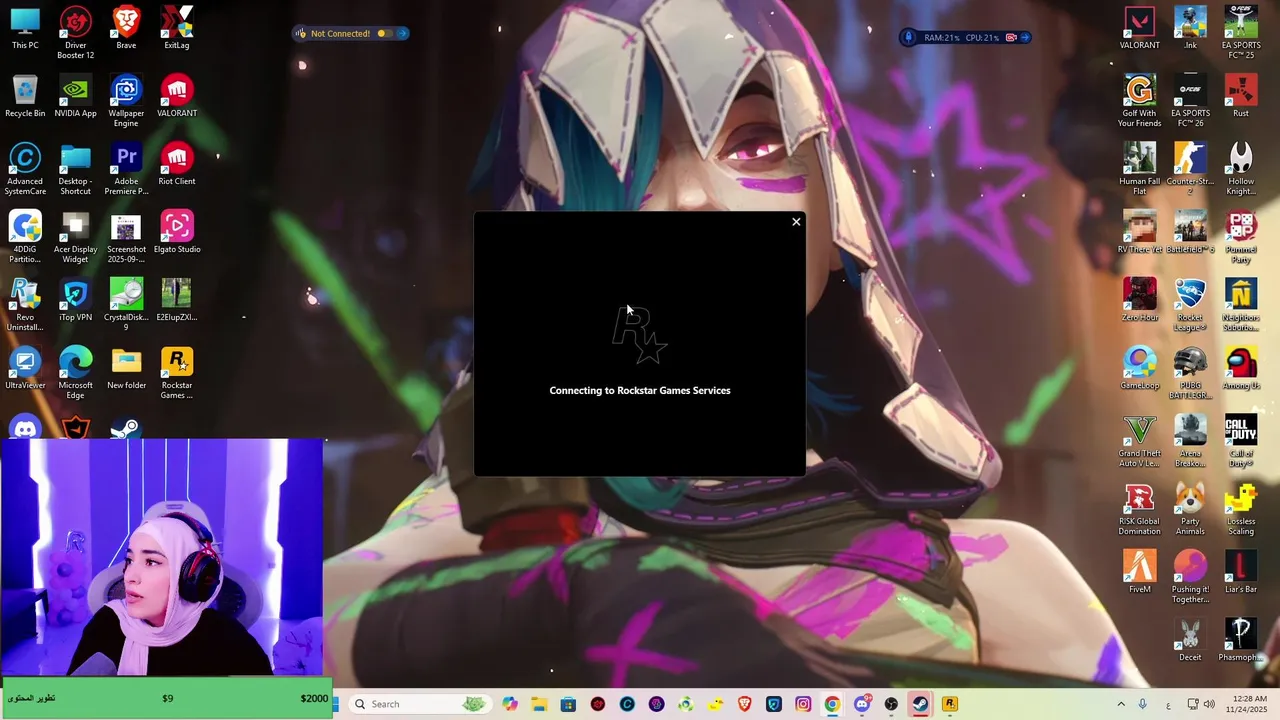Open Hollow Knight shortcut
This screenshot has width=1280, height=720.
(1241, 169)
